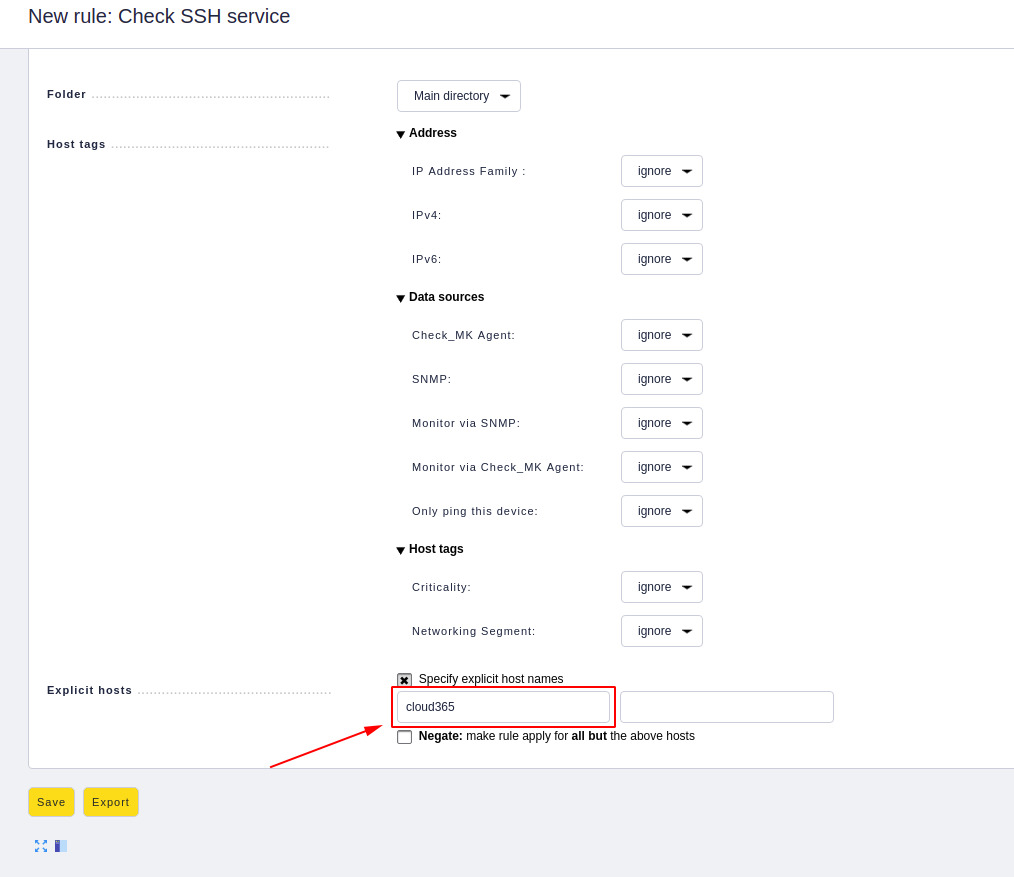This screenshot has height=877, width=1014.
Task: Uncheck Specify explicit host names
Action: pos(404,680)
